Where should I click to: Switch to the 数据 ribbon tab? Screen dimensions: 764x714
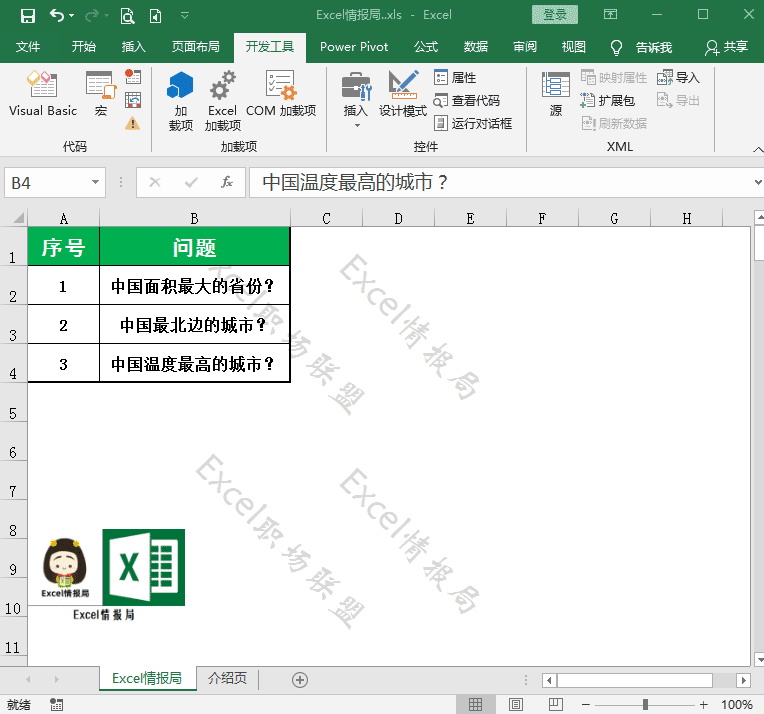(x=476, y=47)
